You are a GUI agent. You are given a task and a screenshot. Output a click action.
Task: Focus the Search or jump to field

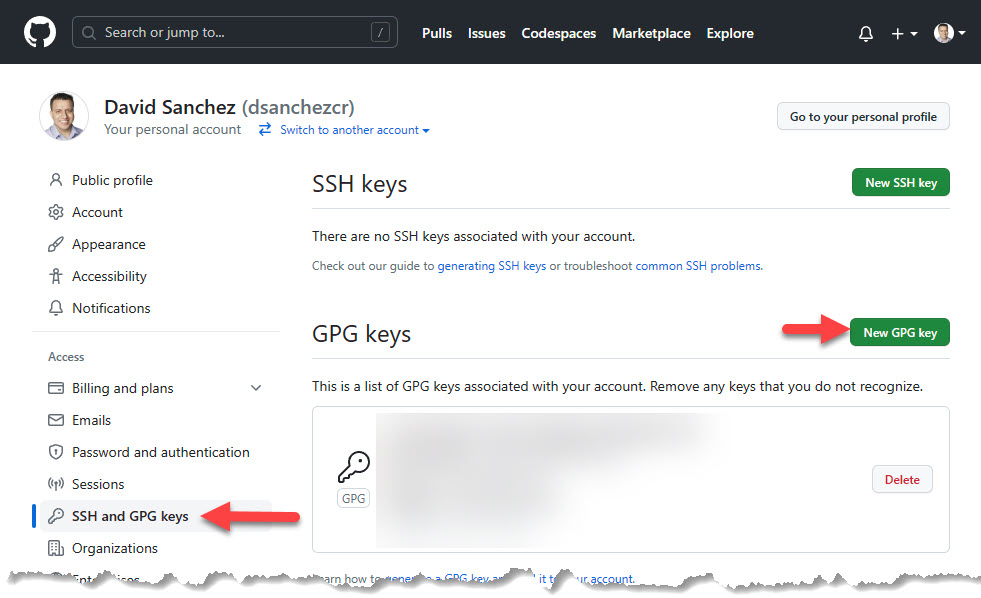[x=234, y=33]
